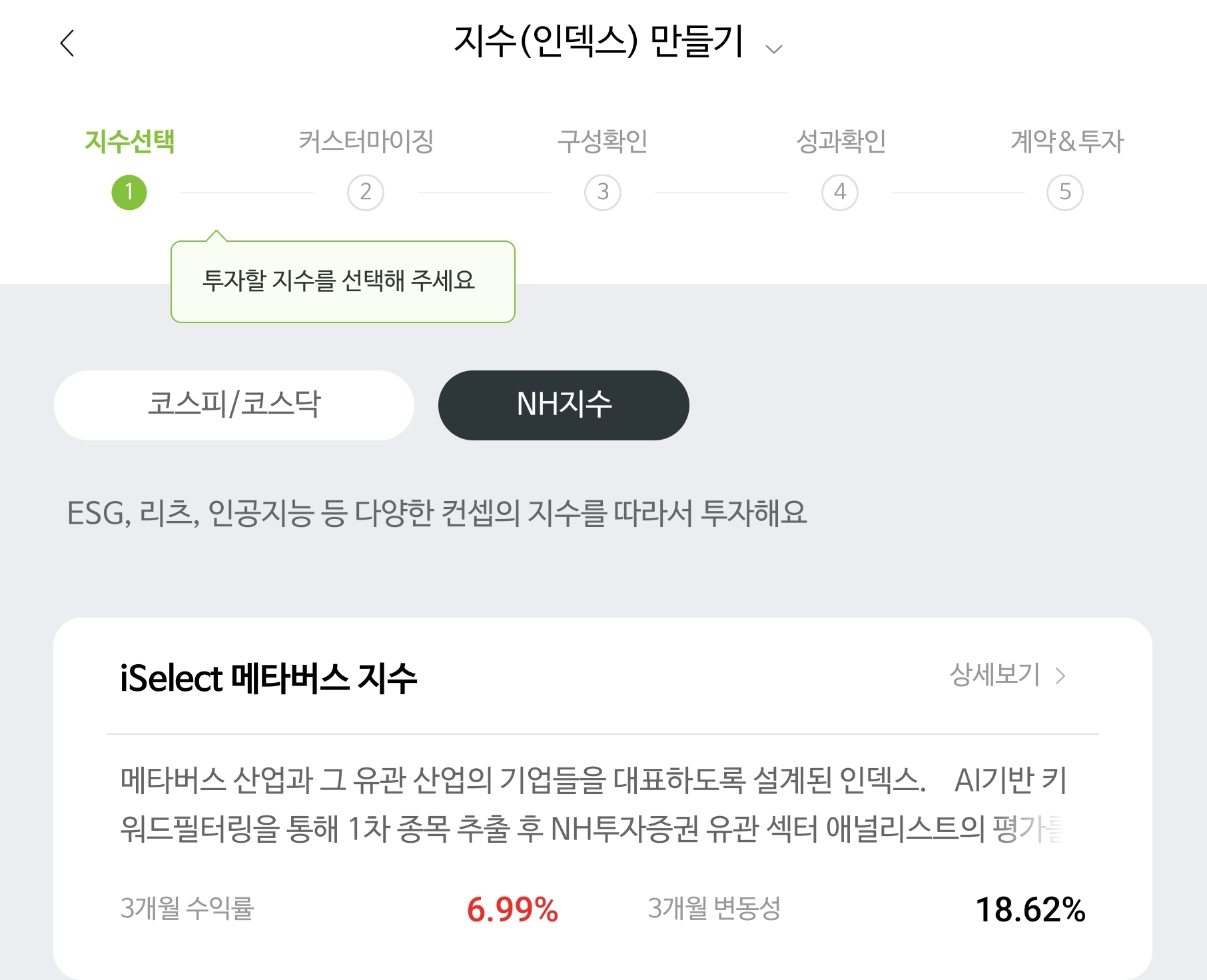Select step 1 green circle

[x=129, y=193]
